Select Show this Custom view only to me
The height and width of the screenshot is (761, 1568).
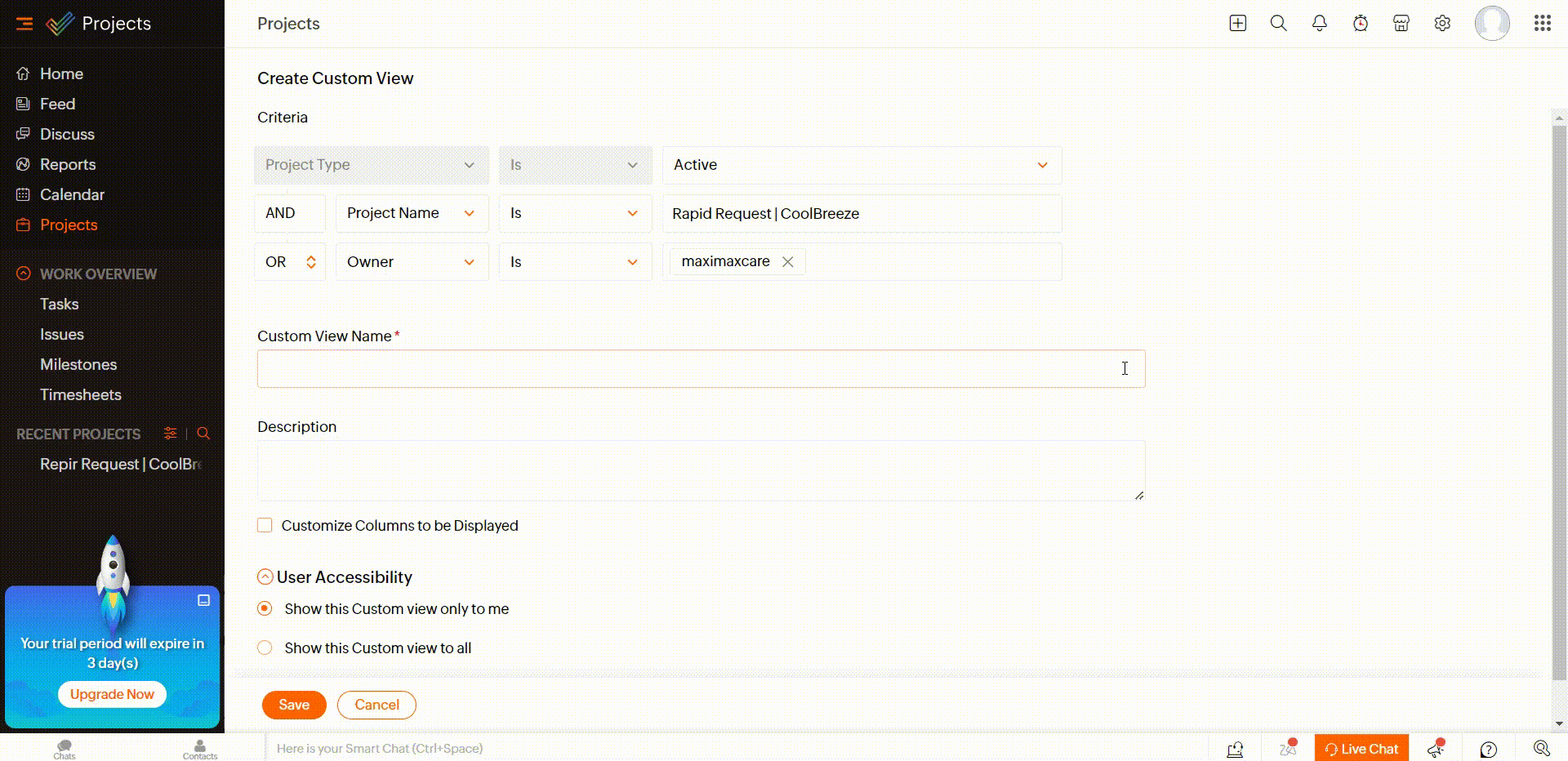(x=265, y=608)
